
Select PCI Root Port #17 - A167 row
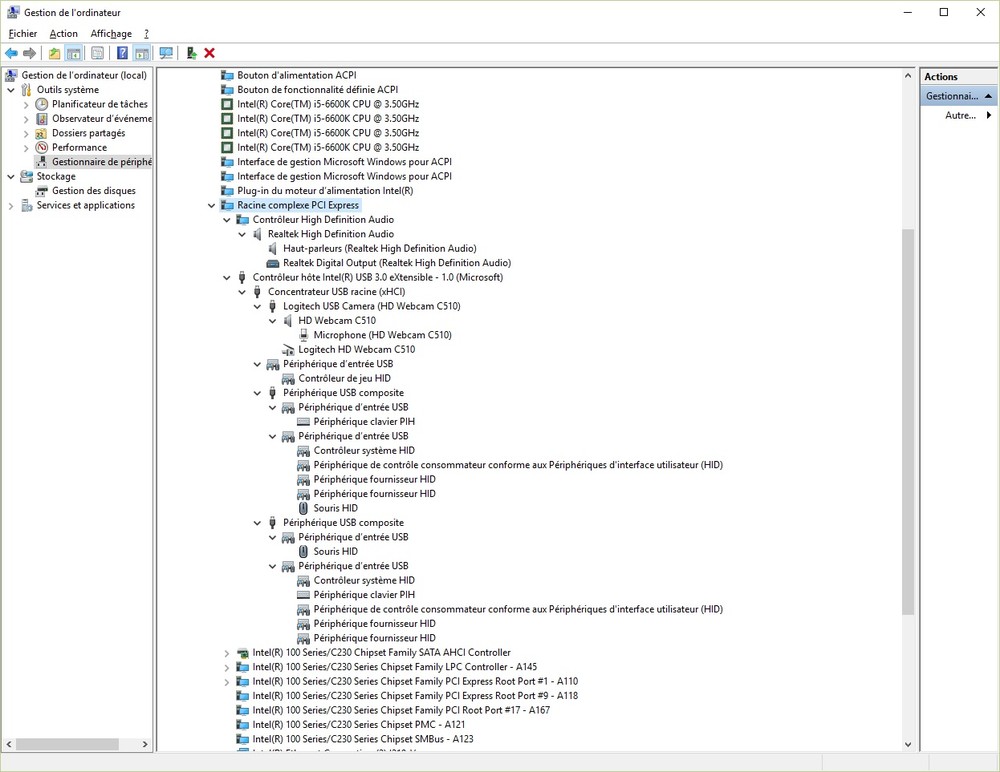(401, 711)
